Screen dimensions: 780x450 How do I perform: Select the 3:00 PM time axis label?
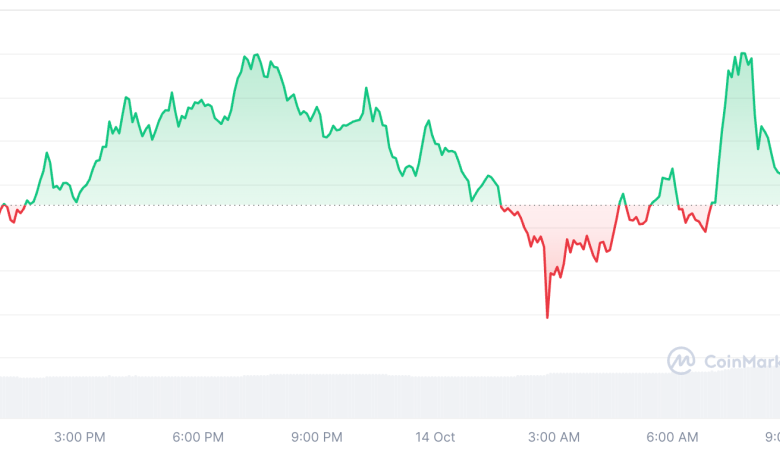pyautogui.click(x=80, y=437)
